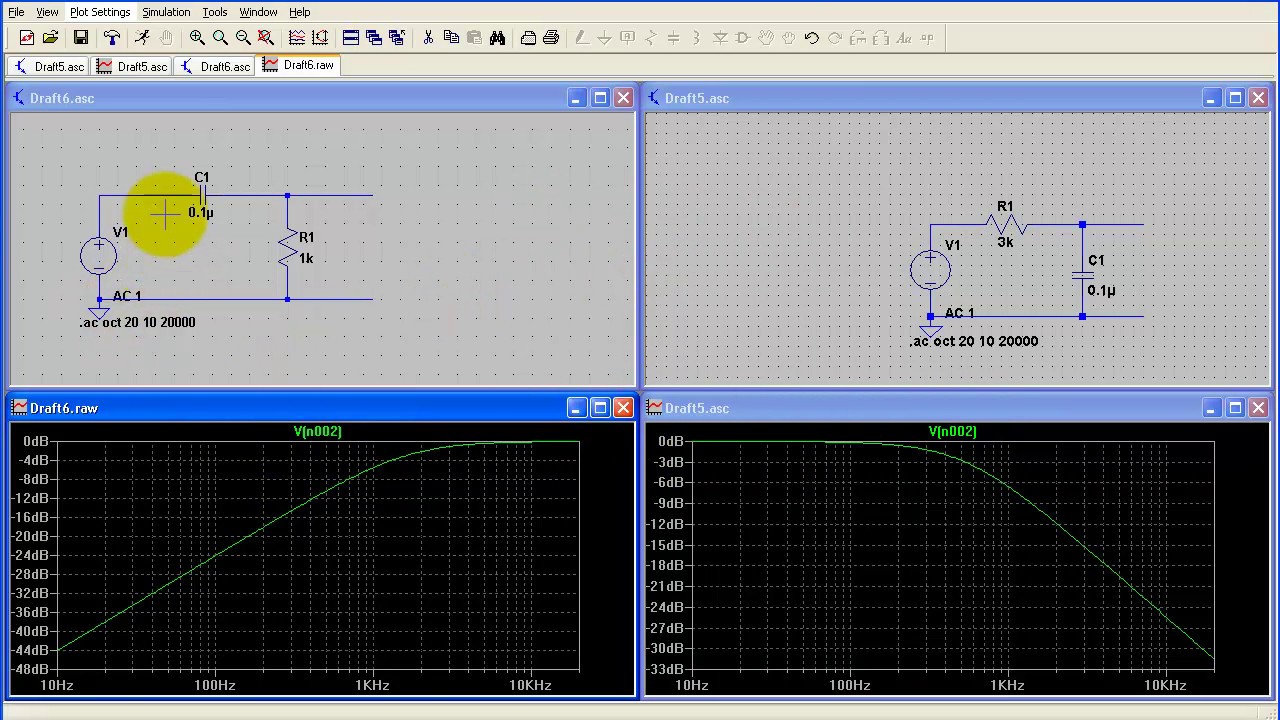
Task: Select the Zoom In magnifier icon
Action: 197,38
